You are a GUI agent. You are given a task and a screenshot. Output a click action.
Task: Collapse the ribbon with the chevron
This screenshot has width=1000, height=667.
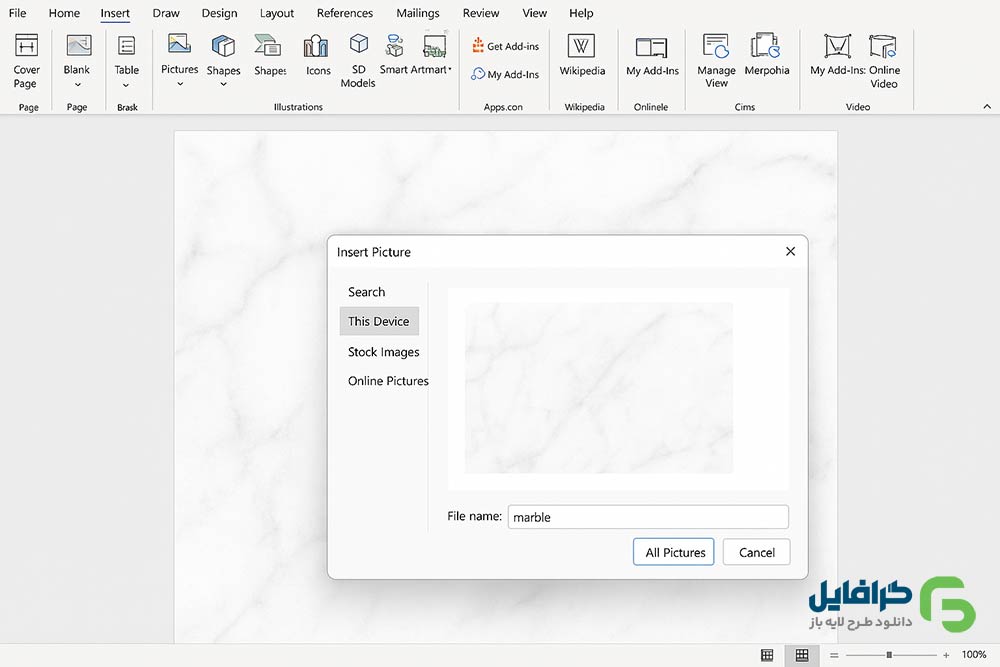pos(987,106)
